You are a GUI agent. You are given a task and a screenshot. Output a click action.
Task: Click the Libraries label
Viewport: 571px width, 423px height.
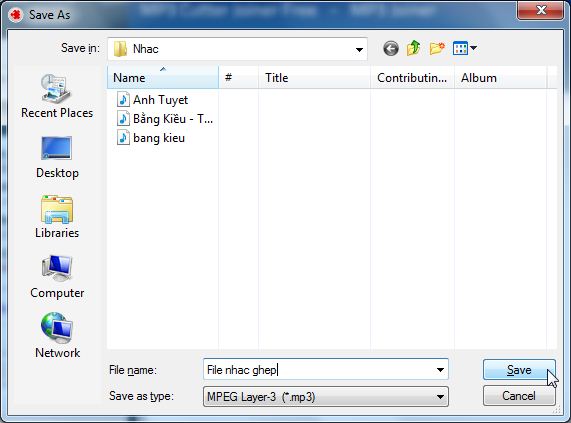[x=57, y=233]
